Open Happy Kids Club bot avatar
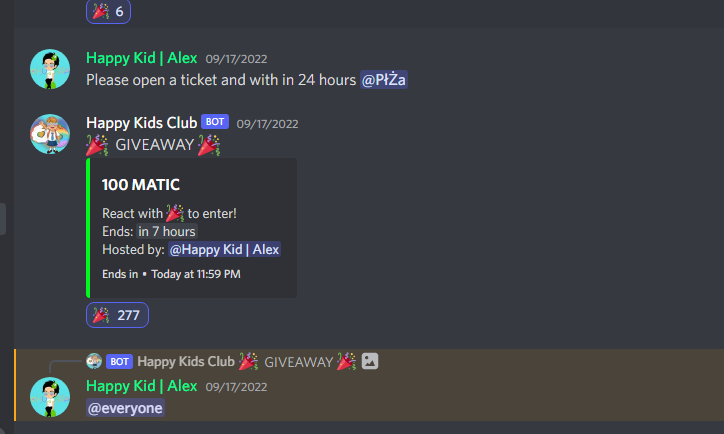This screenshot has width=724, height=434. (x=50, y=134)
